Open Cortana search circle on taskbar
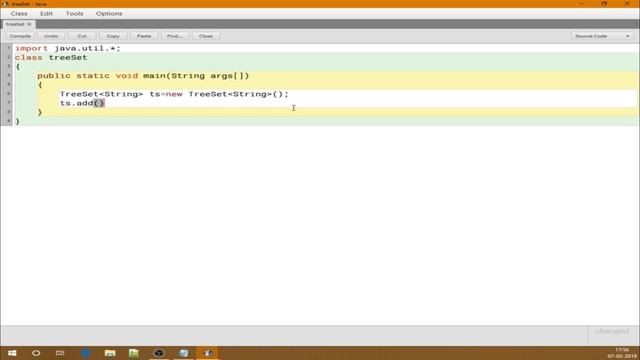This screenshot has width=640, height=360. pos(36,353)
